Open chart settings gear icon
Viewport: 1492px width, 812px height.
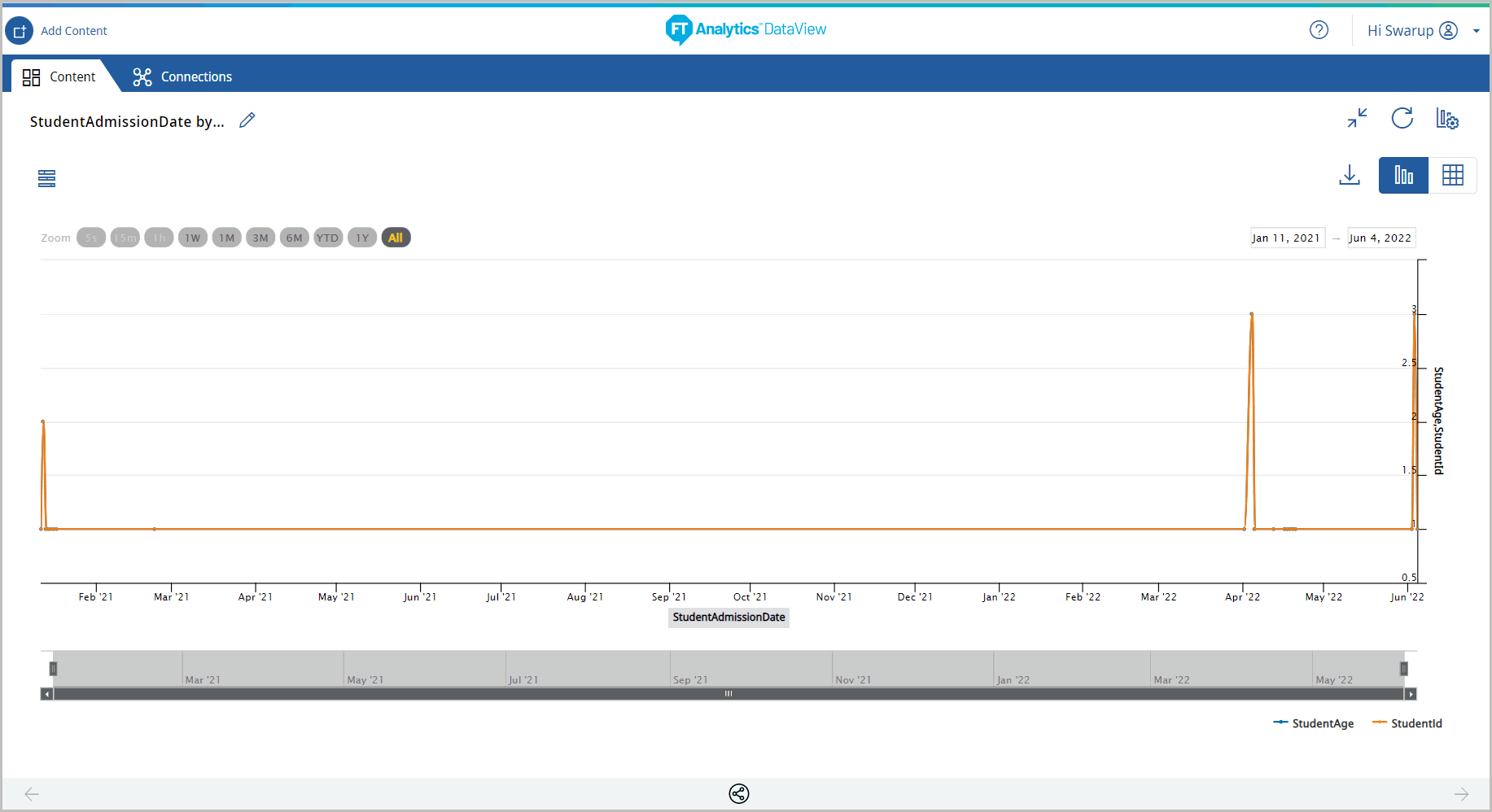tap(1446, 119)
